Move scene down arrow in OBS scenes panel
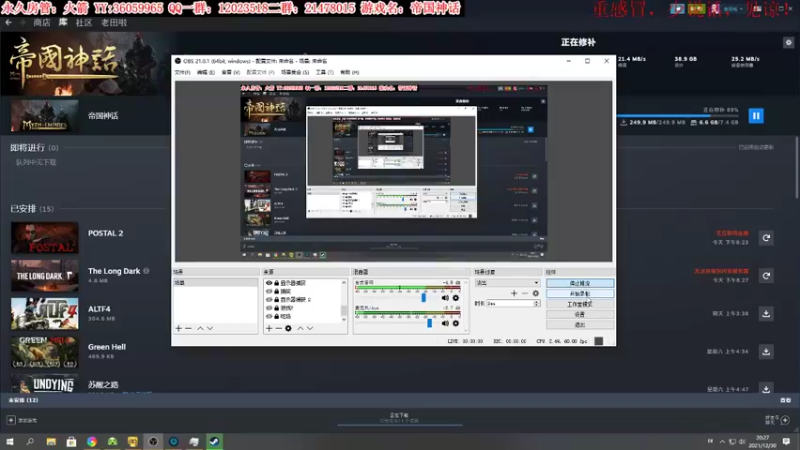 (210, 329)
